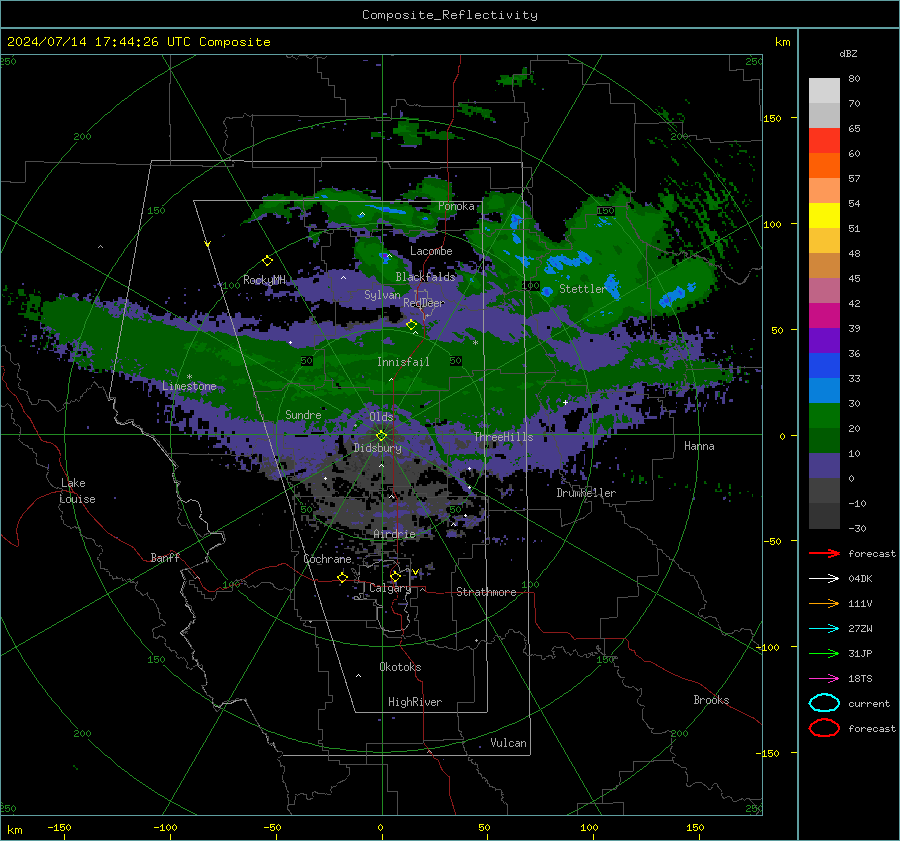Click the magenta 39–42 dBZ swatch

[x=824, y=316]
